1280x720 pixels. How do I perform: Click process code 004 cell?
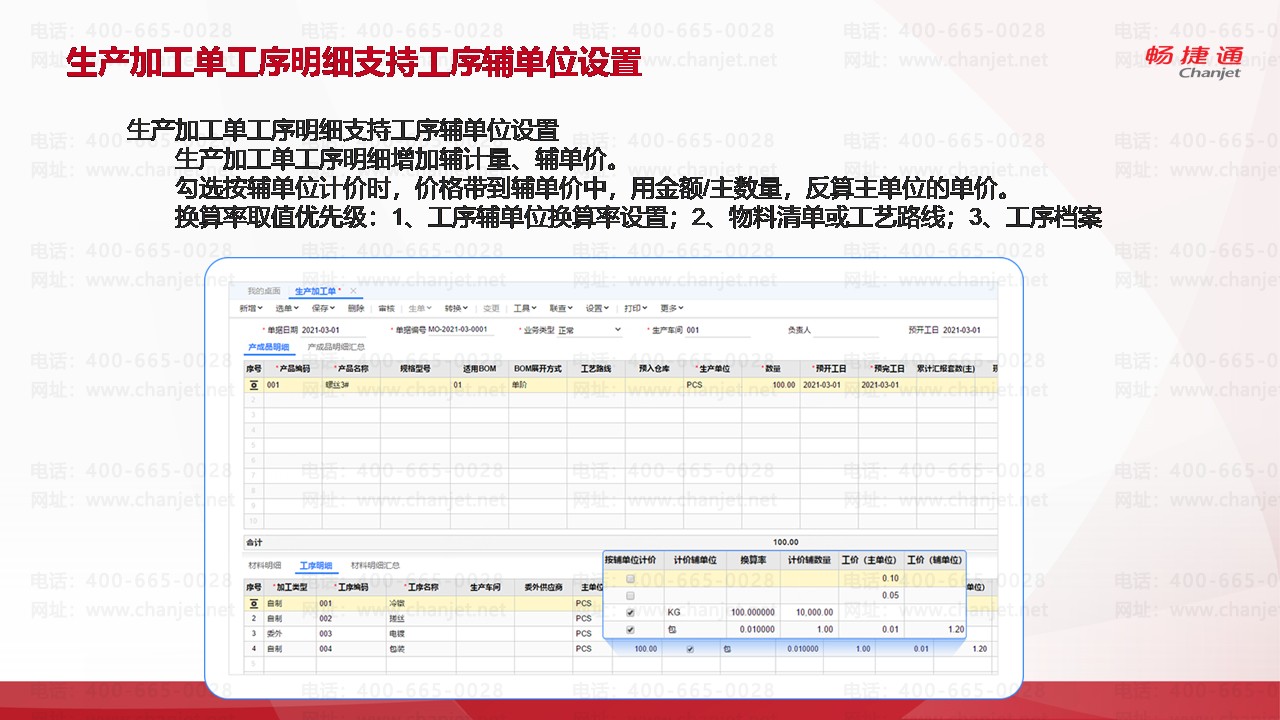click(349, 648)
